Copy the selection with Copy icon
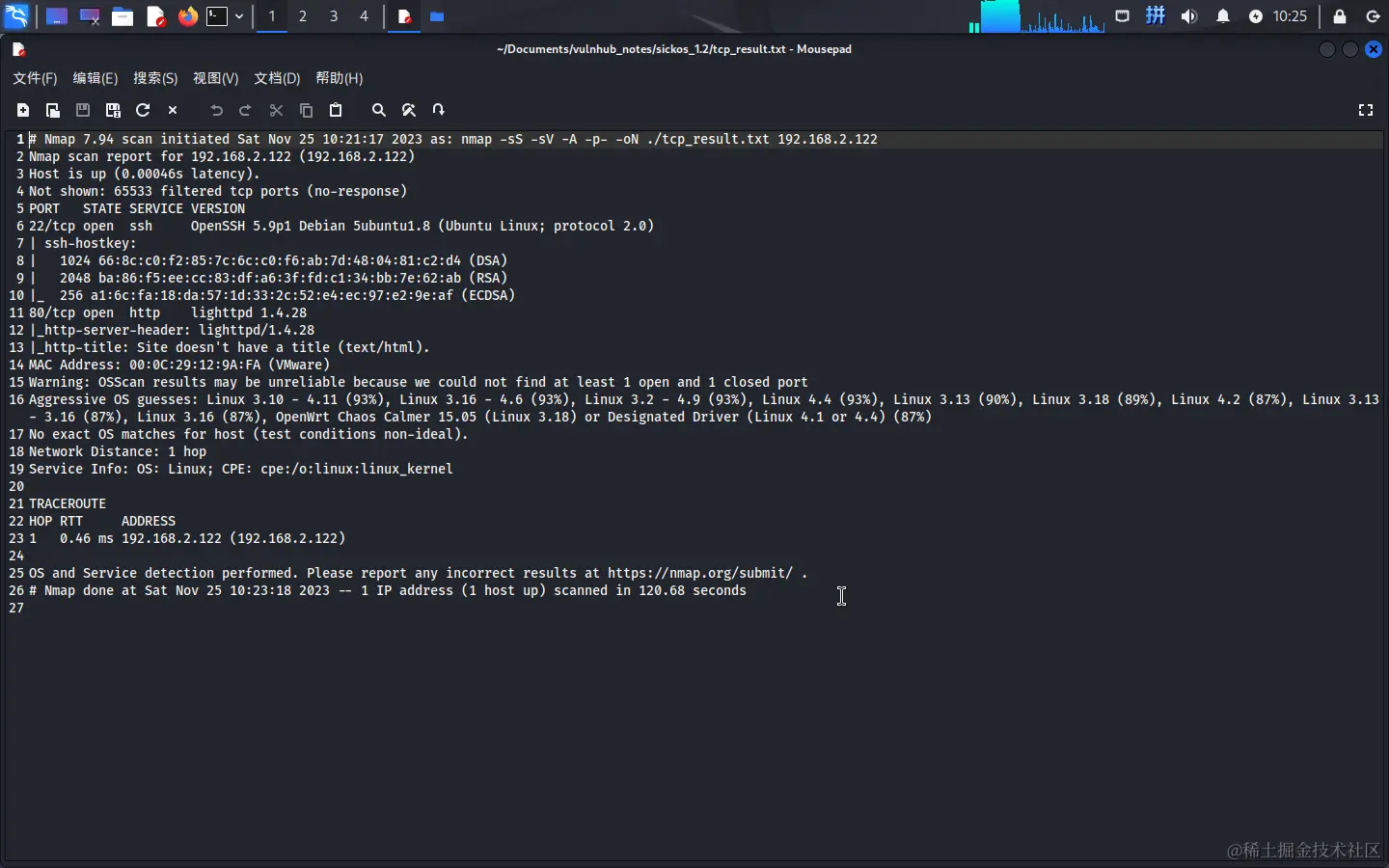 306,110
